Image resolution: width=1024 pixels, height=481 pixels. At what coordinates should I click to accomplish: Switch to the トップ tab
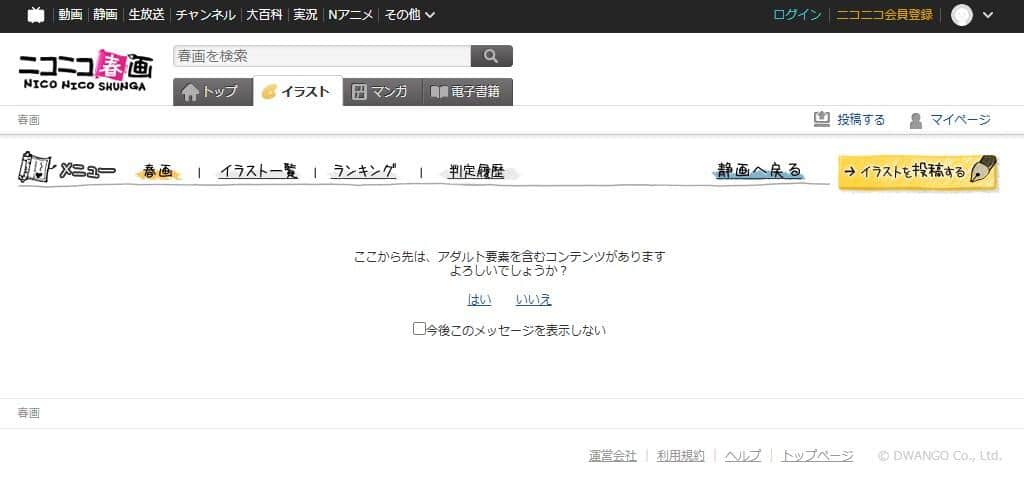212,92
